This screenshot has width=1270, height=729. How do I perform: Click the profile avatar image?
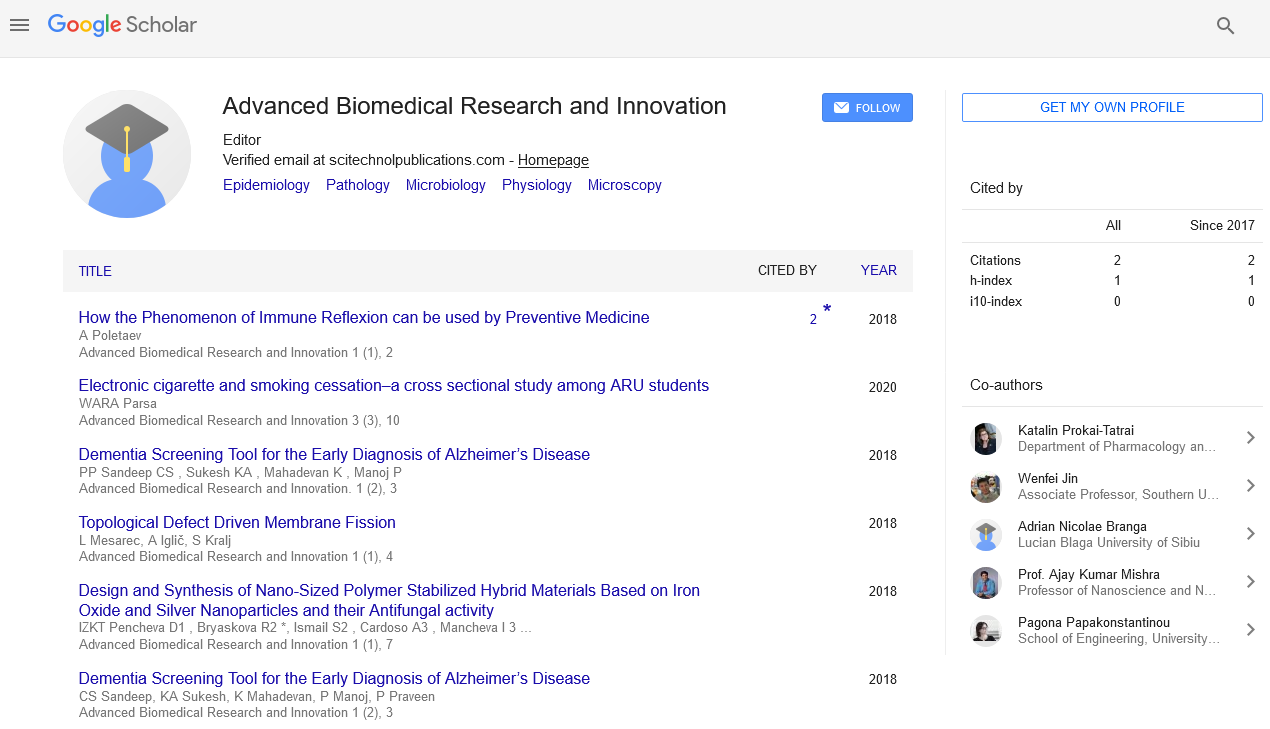click(127, 154)
